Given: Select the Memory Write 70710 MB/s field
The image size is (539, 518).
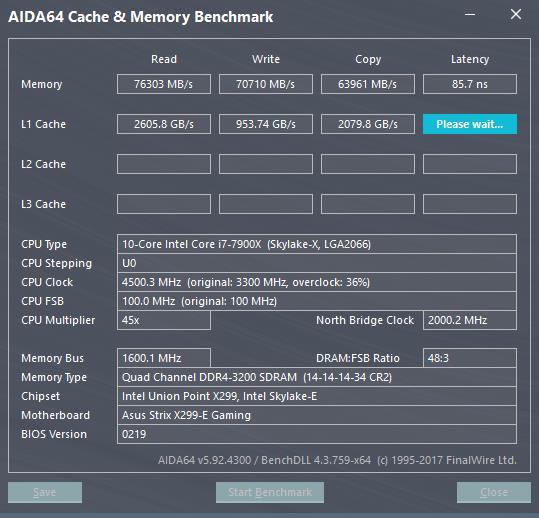Looking at the screenshot, I should click(x=266, y=84).
